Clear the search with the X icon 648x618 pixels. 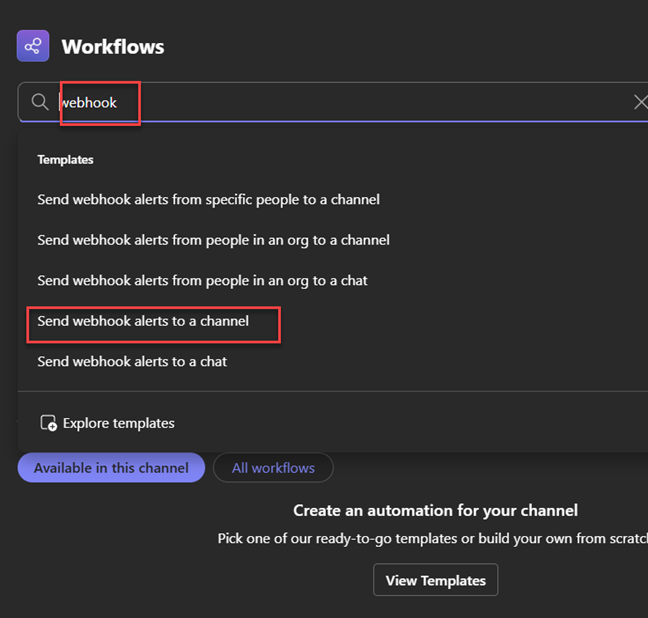(x=640, y=102)
